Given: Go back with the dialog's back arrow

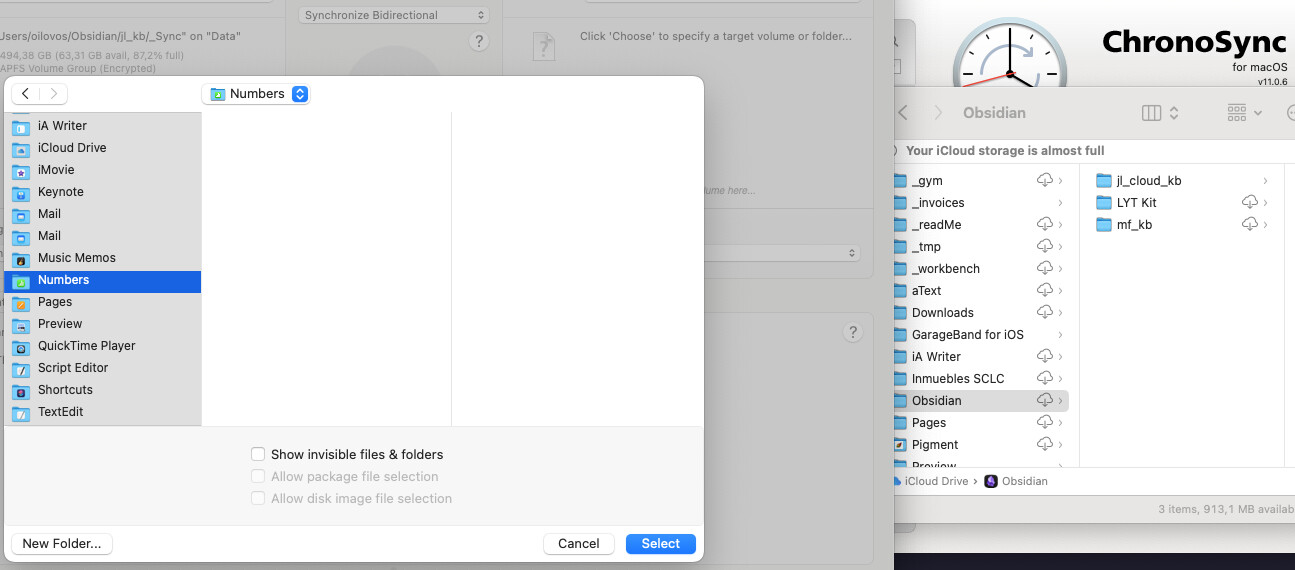Looking at the screenshot, I should coord(25,94).
